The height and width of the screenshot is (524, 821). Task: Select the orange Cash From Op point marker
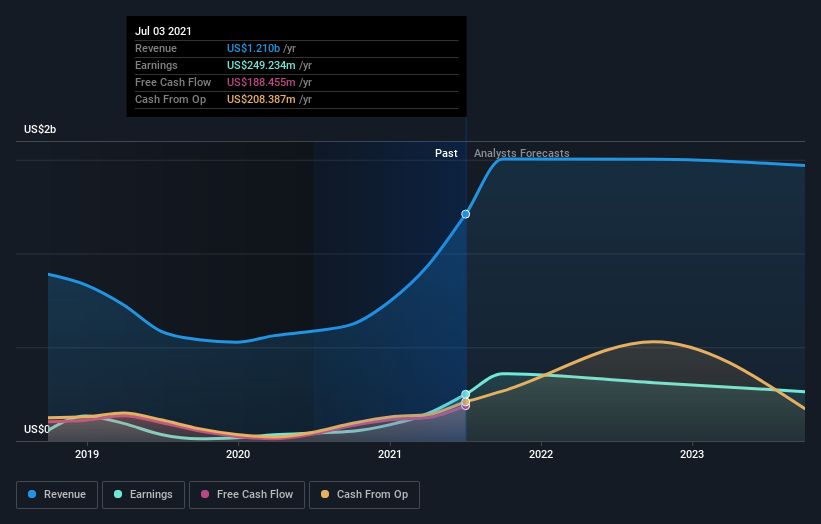pos(465,402)
